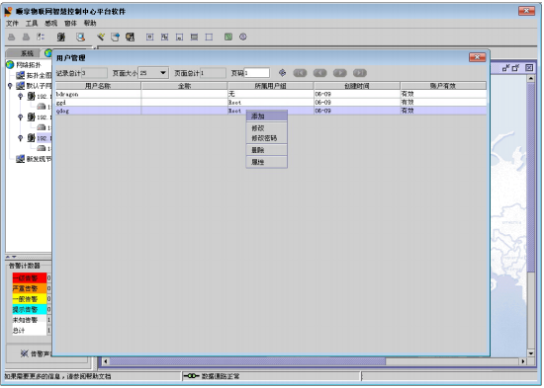Collapse the first 192 device tree node

(20, 96)
